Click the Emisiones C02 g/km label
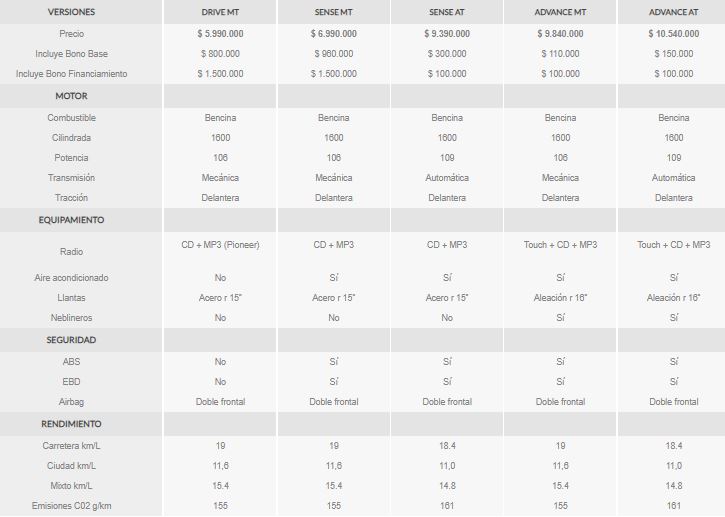 [x=71, y=506]
